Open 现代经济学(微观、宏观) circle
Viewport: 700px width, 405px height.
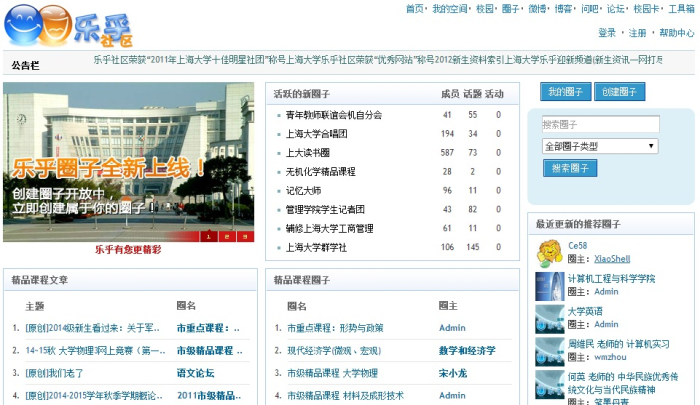(334, 351)
